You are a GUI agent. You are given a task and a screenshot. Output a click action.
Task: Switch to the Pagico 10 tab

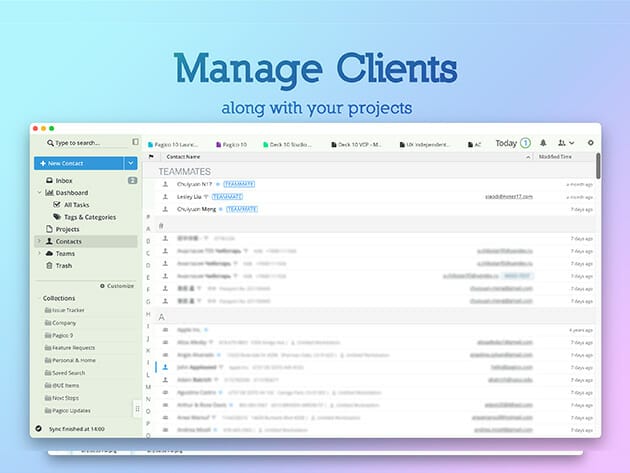point(236,144)
